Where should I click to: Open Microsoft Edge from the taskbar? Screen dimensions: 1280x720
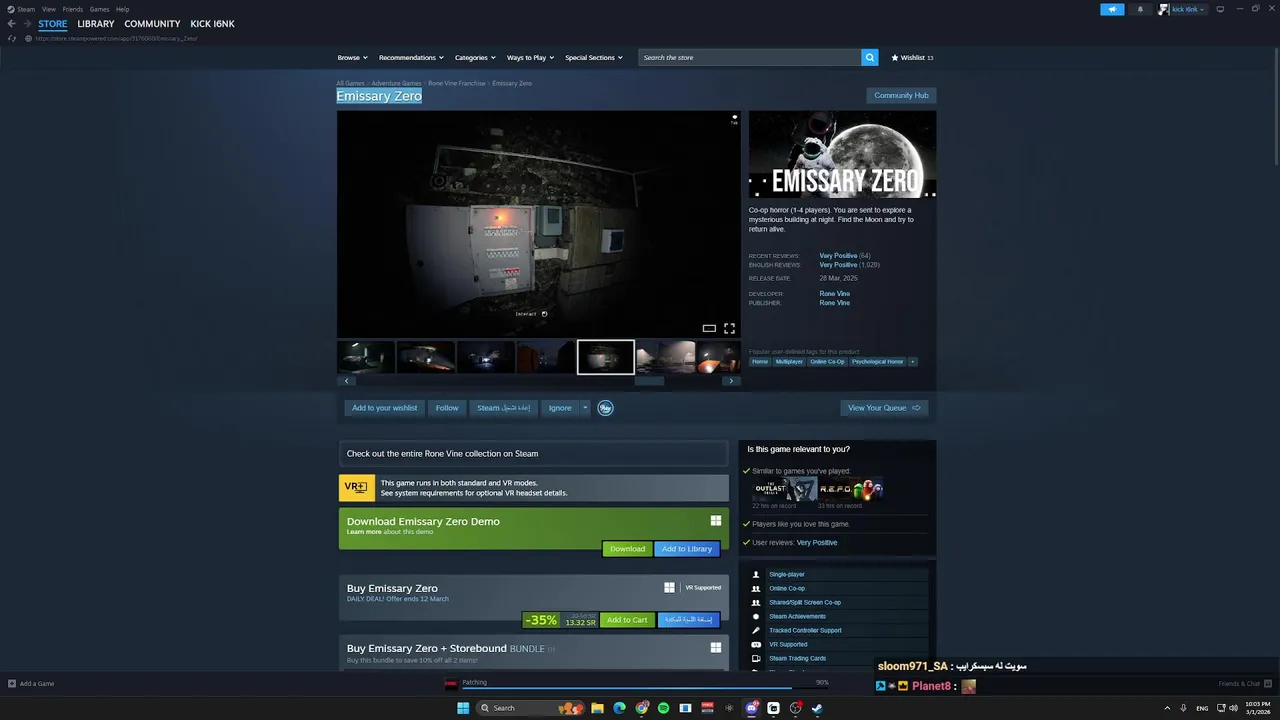[619, 708]
